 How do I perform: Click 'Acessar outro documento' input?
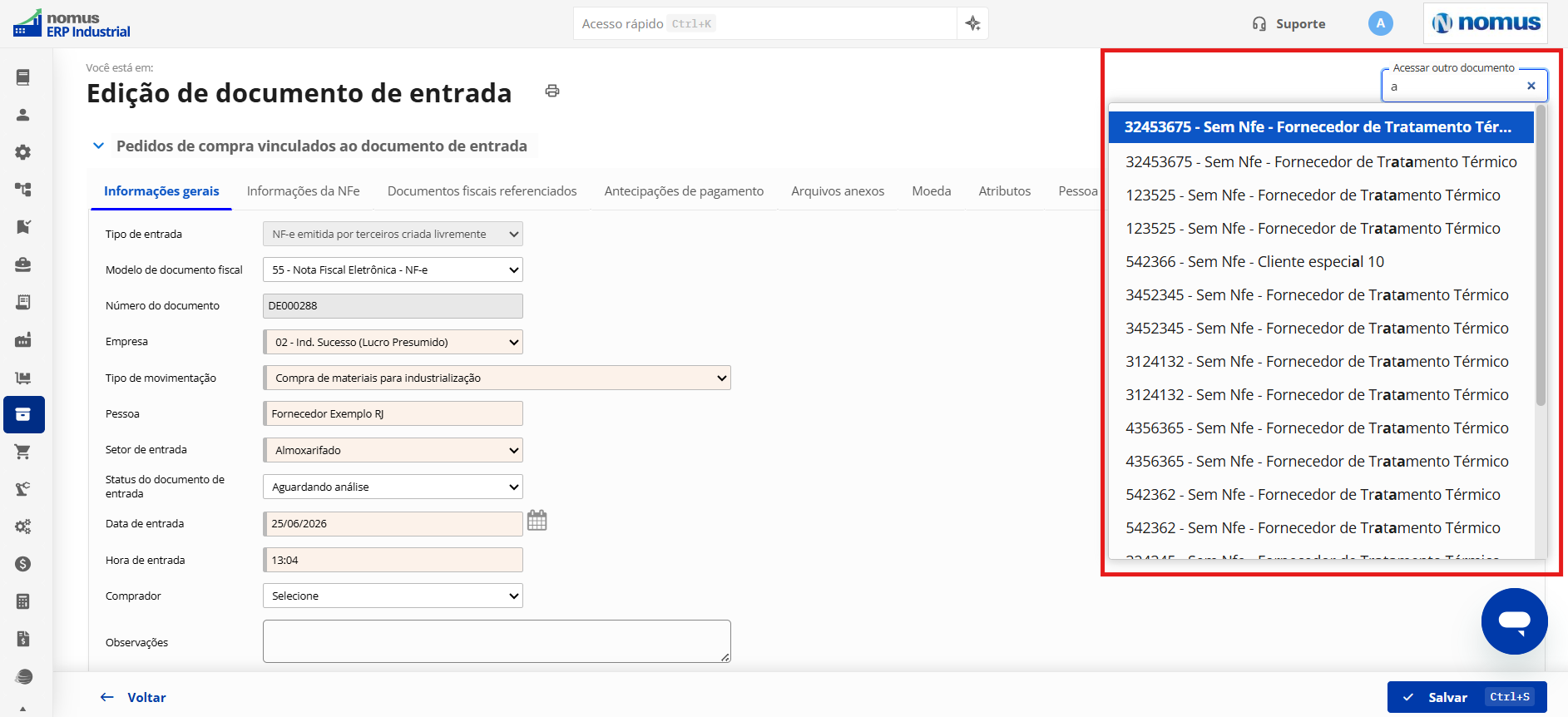[1454, 86]
